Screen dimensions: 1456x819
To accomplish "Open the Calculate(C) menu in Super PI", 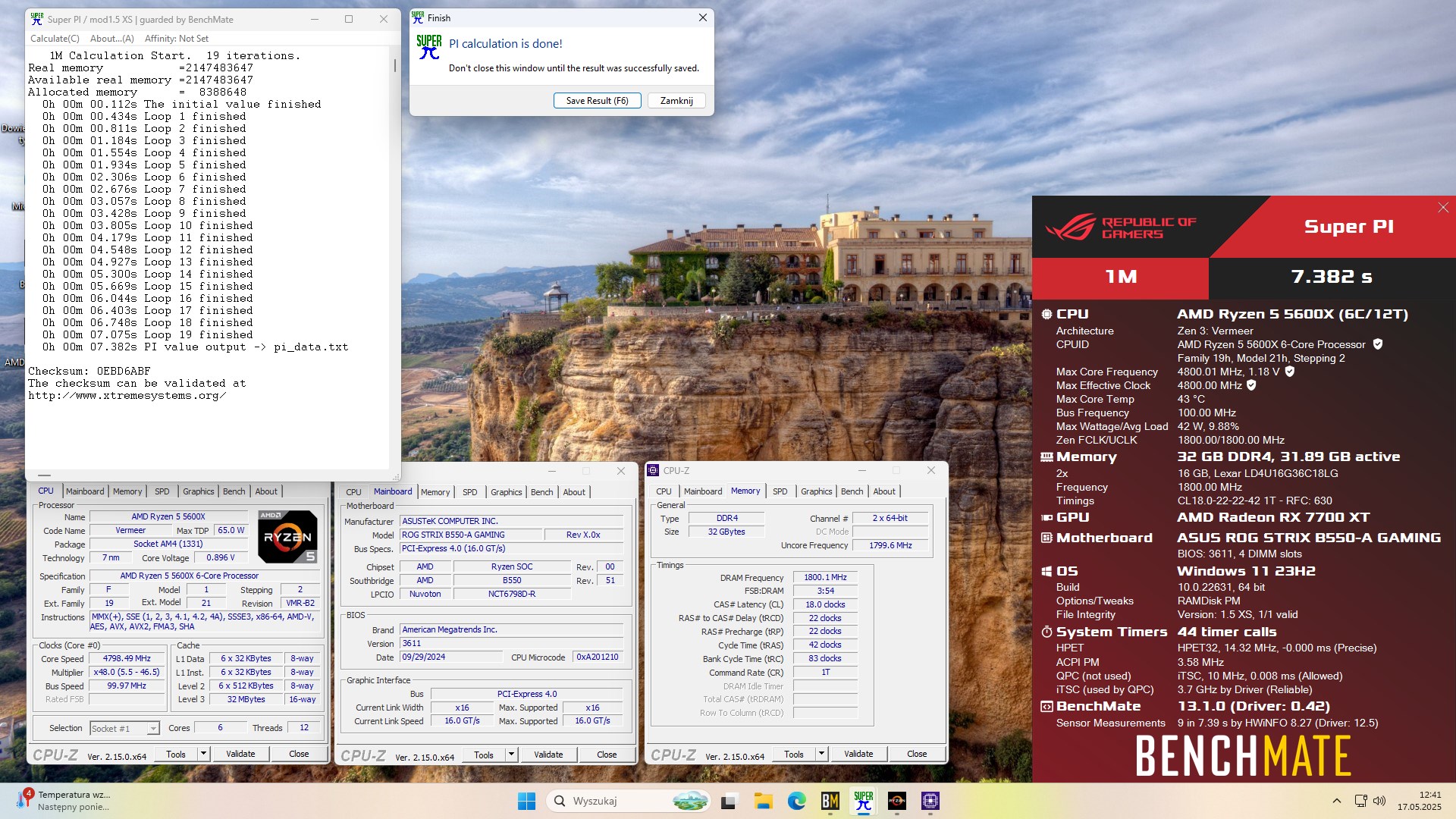I will [55, 39].
